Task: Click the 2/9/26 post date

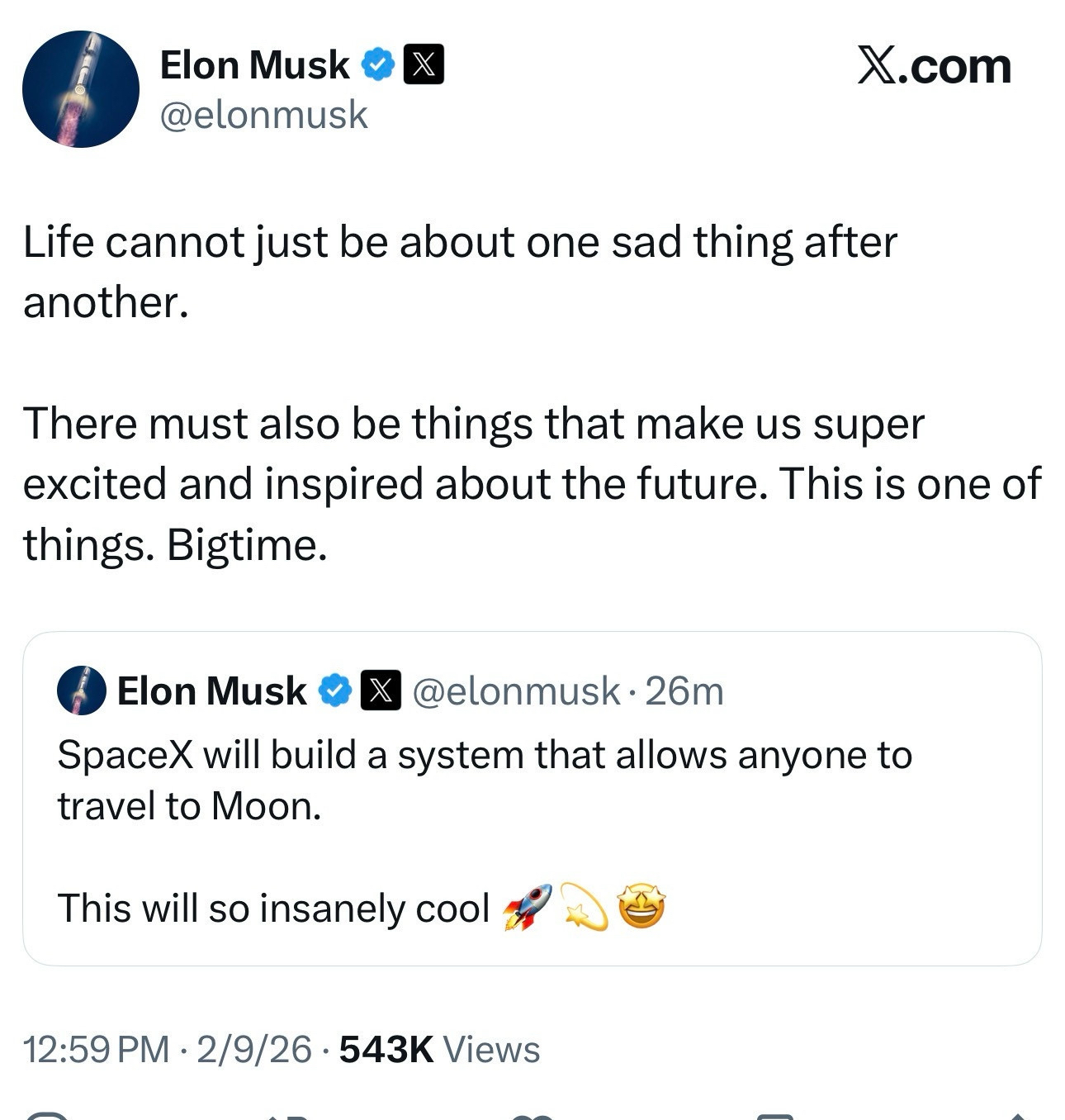Action: pos(254,1050)
